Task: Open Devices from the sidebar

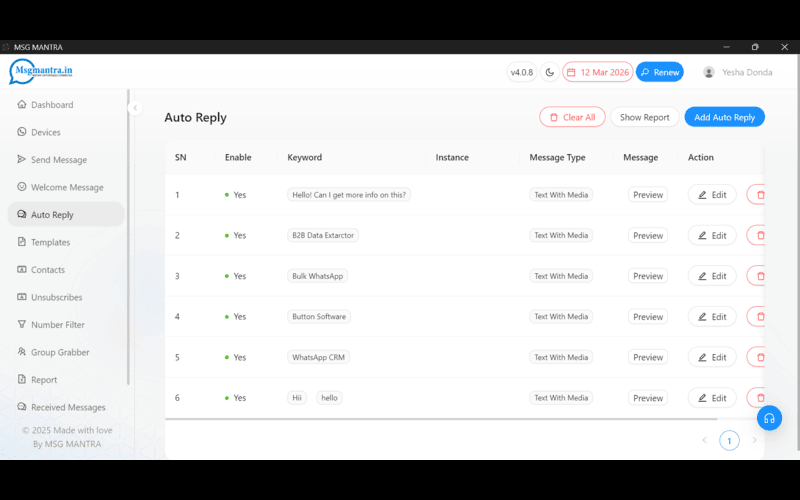Action: pyautogui.click(x=45, y=132)
